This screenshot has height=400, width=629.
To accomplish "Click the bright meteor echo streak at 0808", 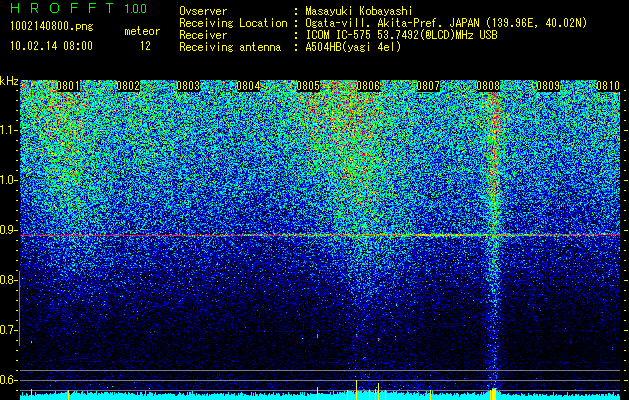I will click(x=494, y=241).
